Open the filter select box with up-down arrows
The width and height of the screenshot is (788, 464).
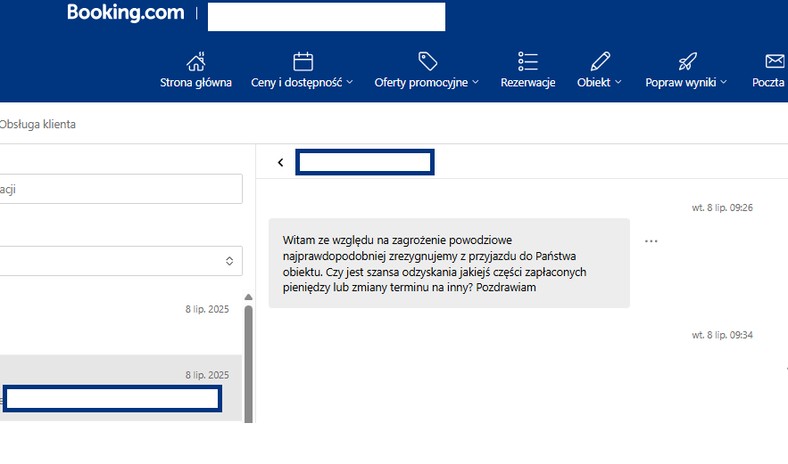point(121,261)
